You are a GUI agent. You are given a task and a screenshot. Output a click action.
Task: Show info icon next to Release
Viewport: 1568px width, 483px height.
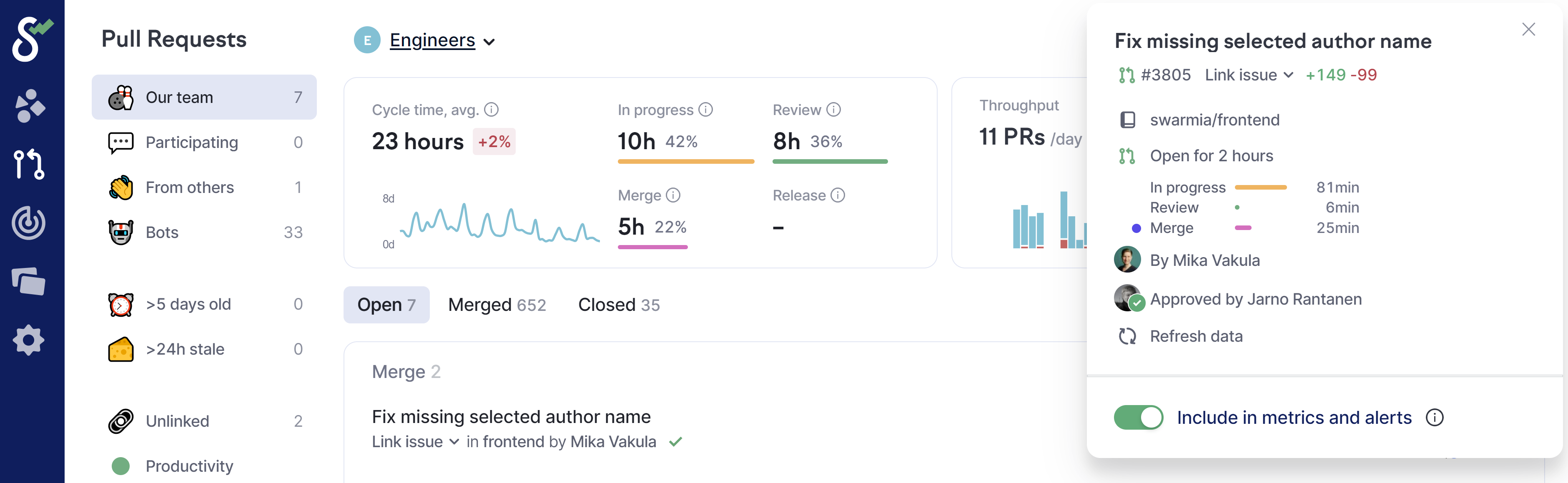838,195
